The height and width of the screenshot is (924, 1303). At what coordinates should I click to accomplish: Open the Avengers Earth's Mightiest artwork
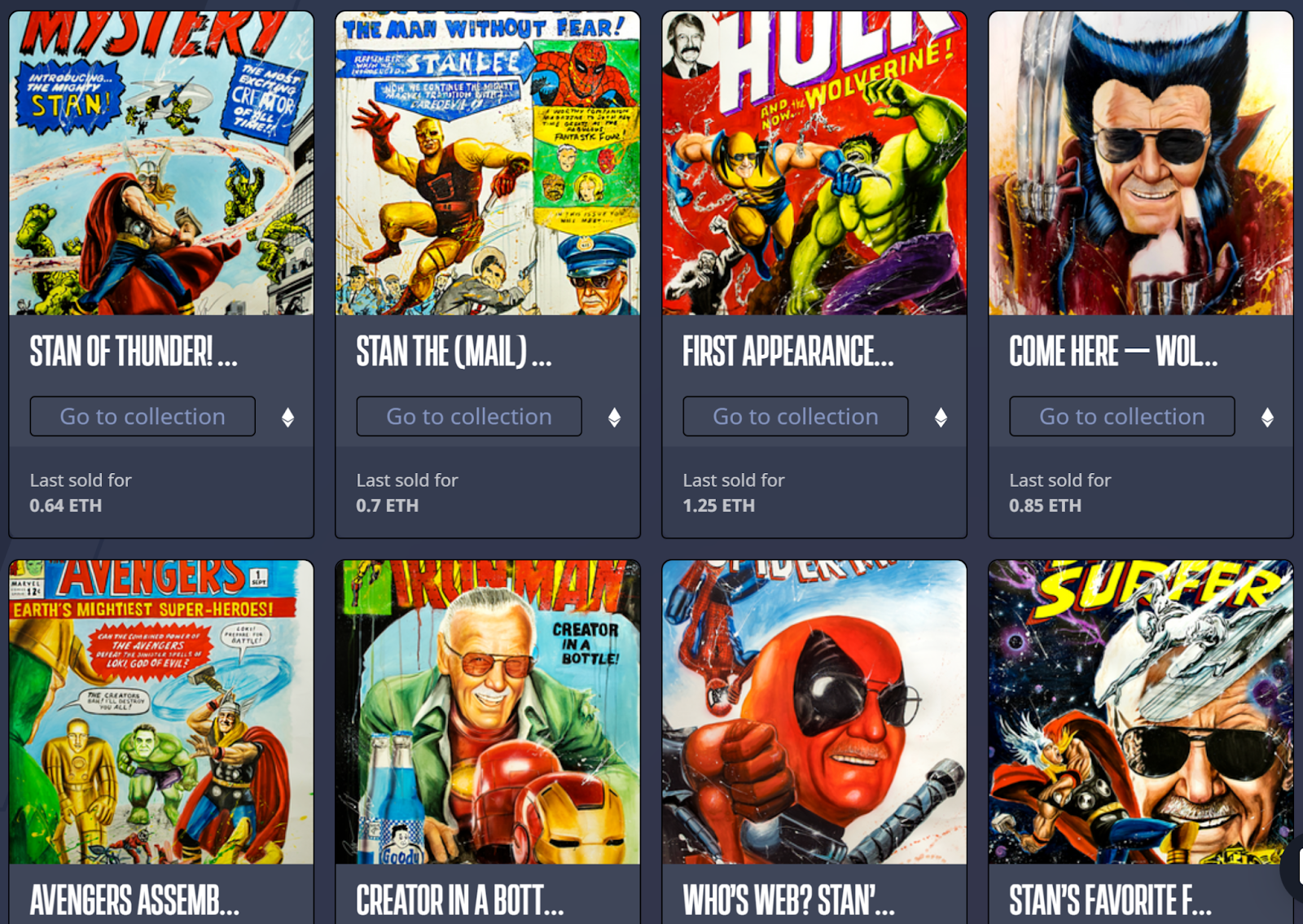click(161, 712)
